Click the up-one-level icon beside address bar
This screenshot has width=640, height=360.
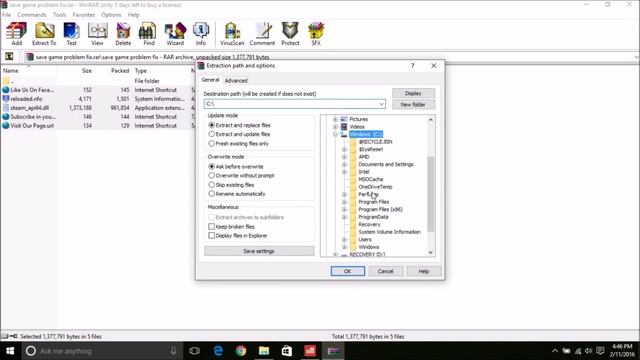(9, 57)
